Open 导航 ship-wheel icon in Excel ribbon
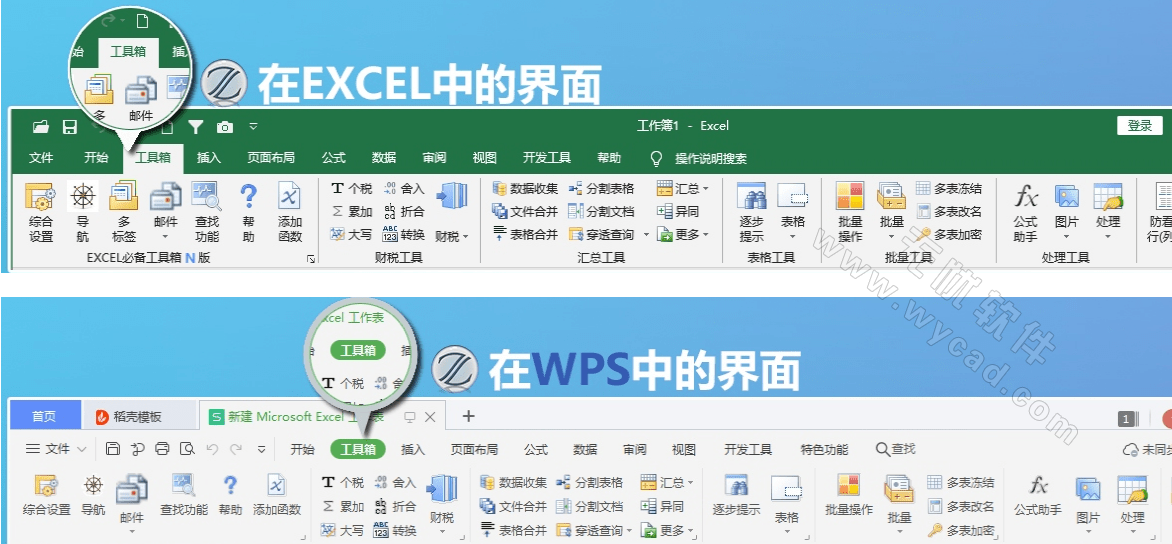 point(82,196)
